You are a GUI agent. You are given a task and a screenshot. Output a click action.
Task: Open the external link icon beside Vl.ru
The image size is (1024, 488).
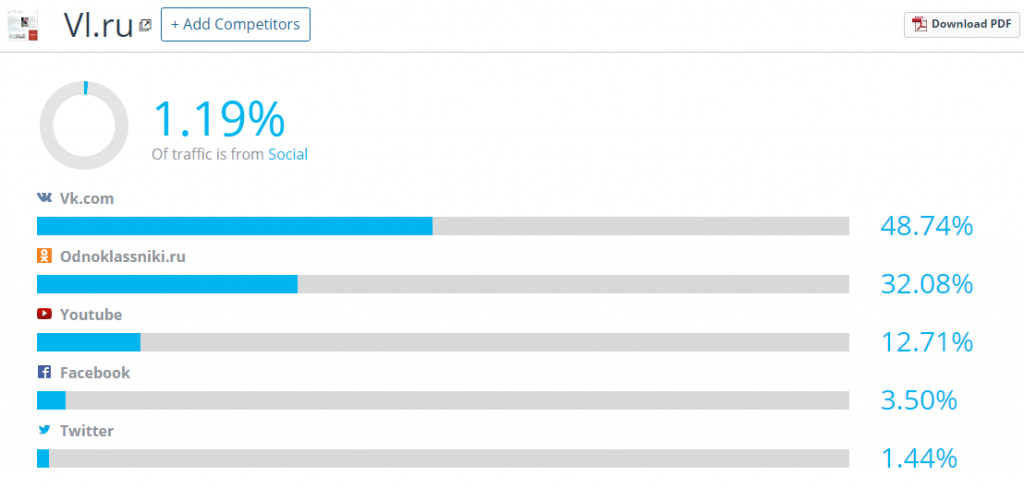click(146, 25)
